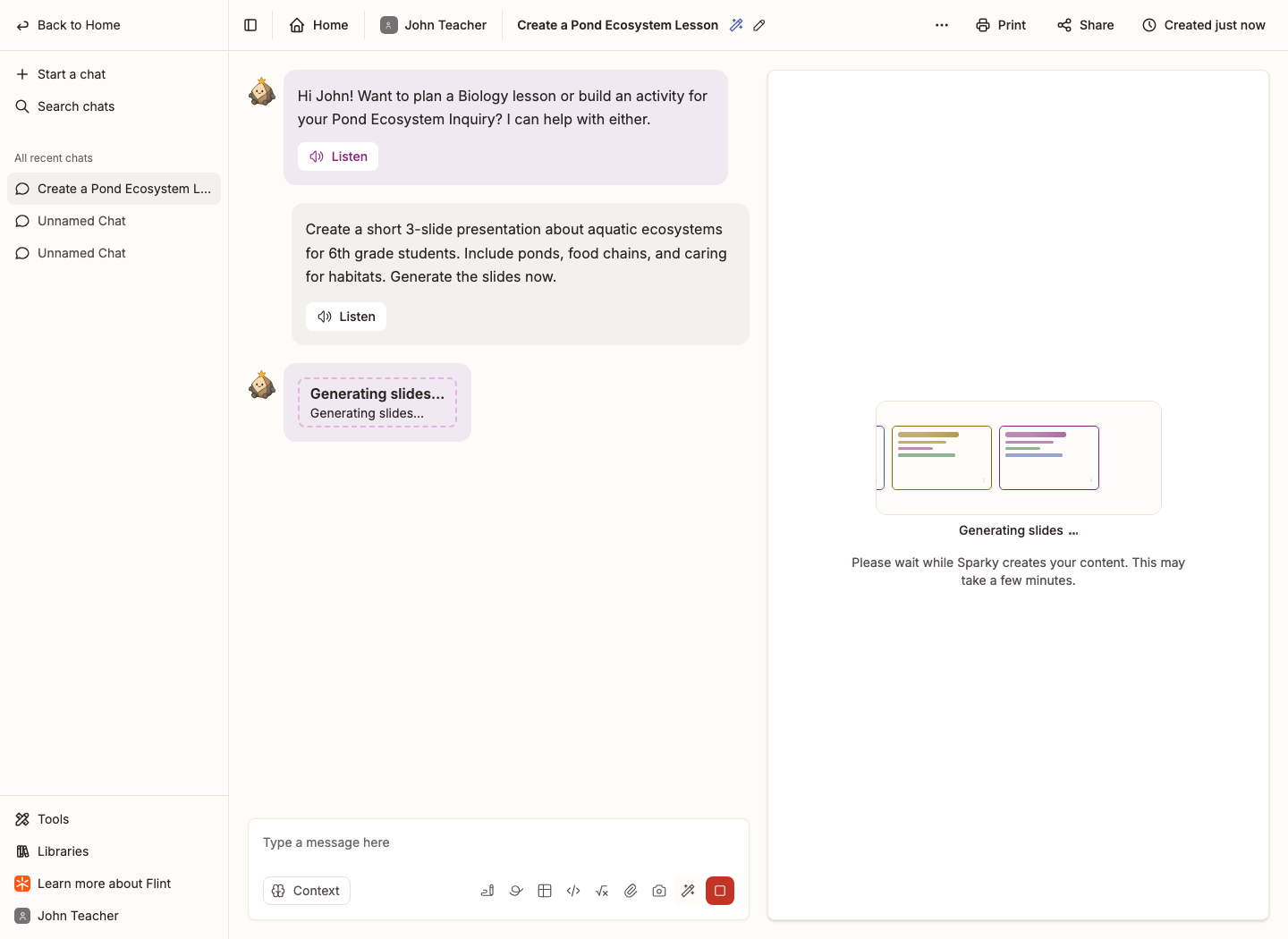Open Tools in the sidebar

coord(114,819)
